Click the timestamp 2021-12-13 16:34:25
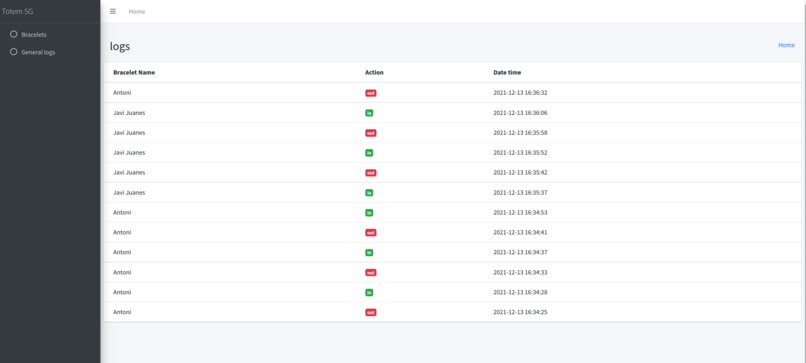The width and height of the screenshot is (806, 363). [520, 312]
